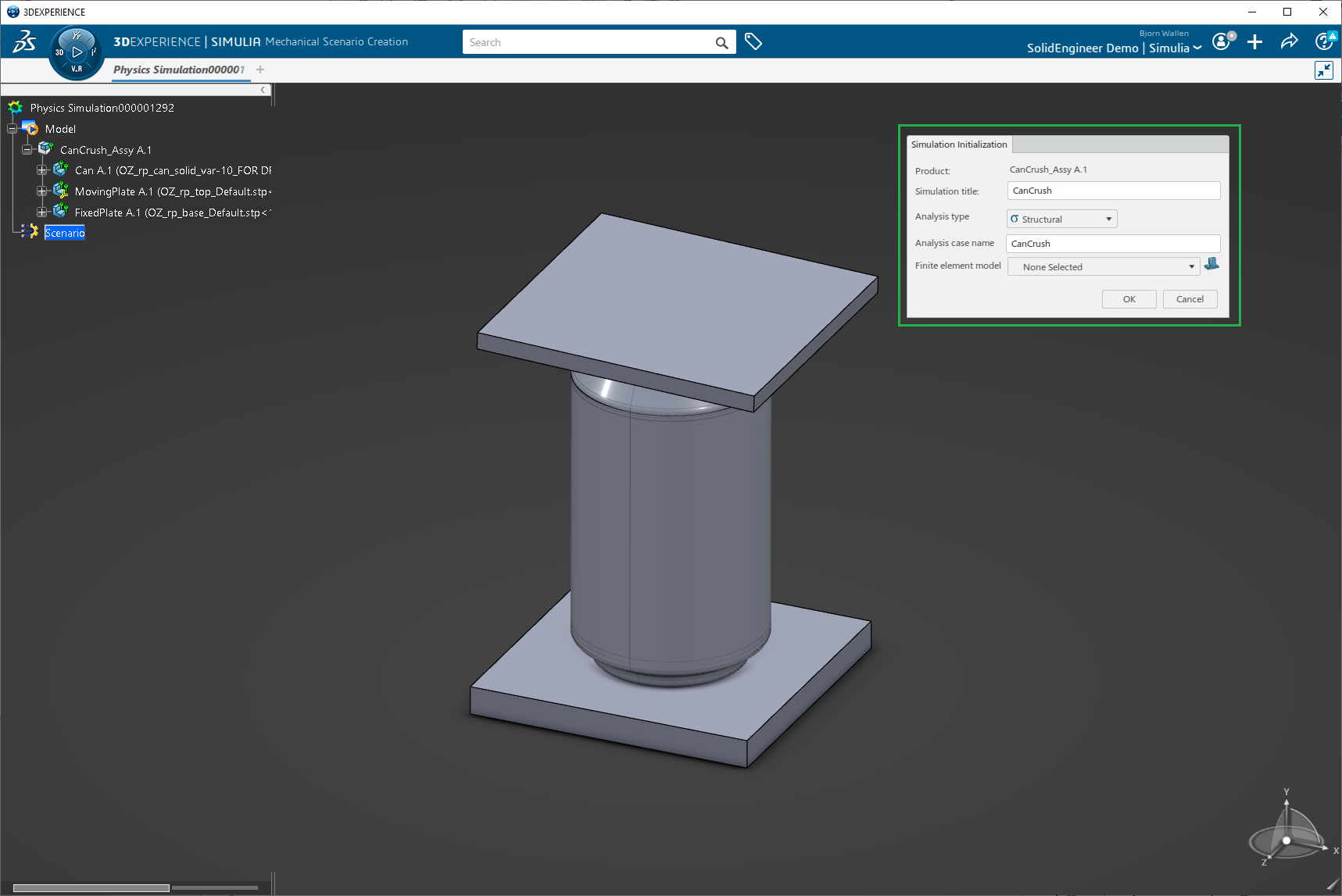Expand the MovingPlate A.1 node
Image resolution: width=1342 pixels, height=896 pixels.
tap(42, 191)
